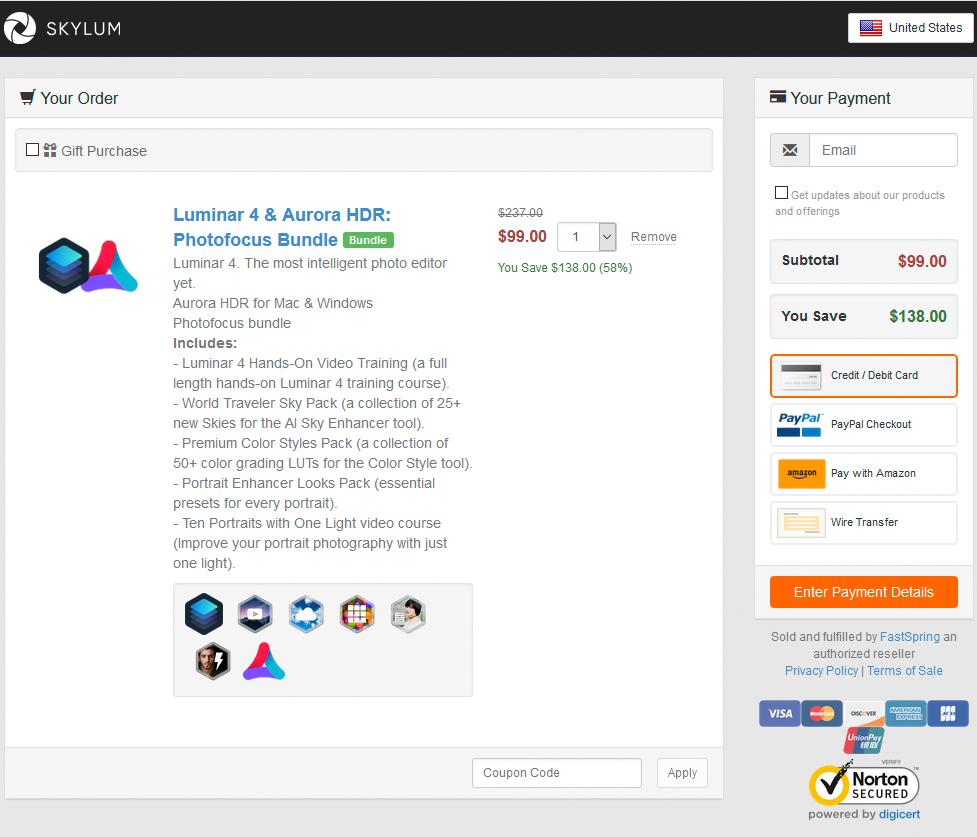Open the FastSpring link
Screen dimensions: 977x837
(910, 637)
